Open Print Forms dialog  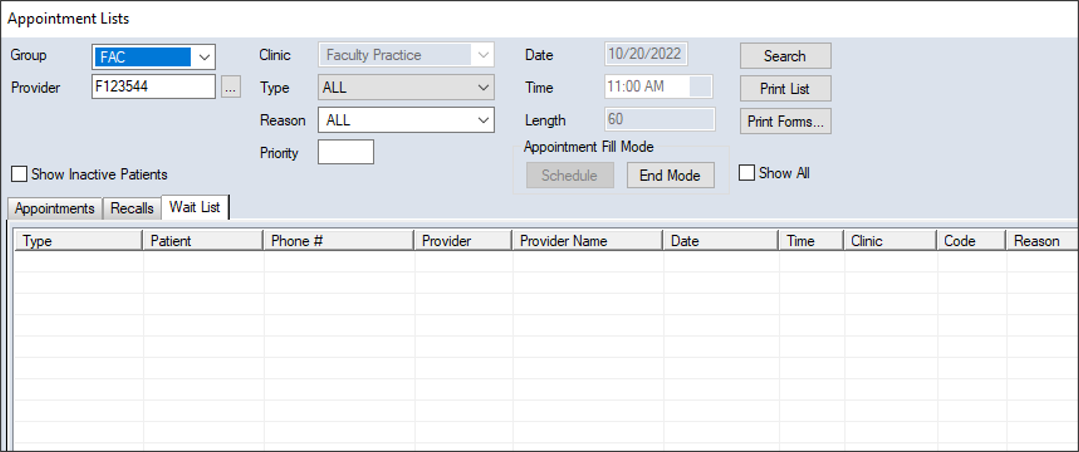[785, 122]
